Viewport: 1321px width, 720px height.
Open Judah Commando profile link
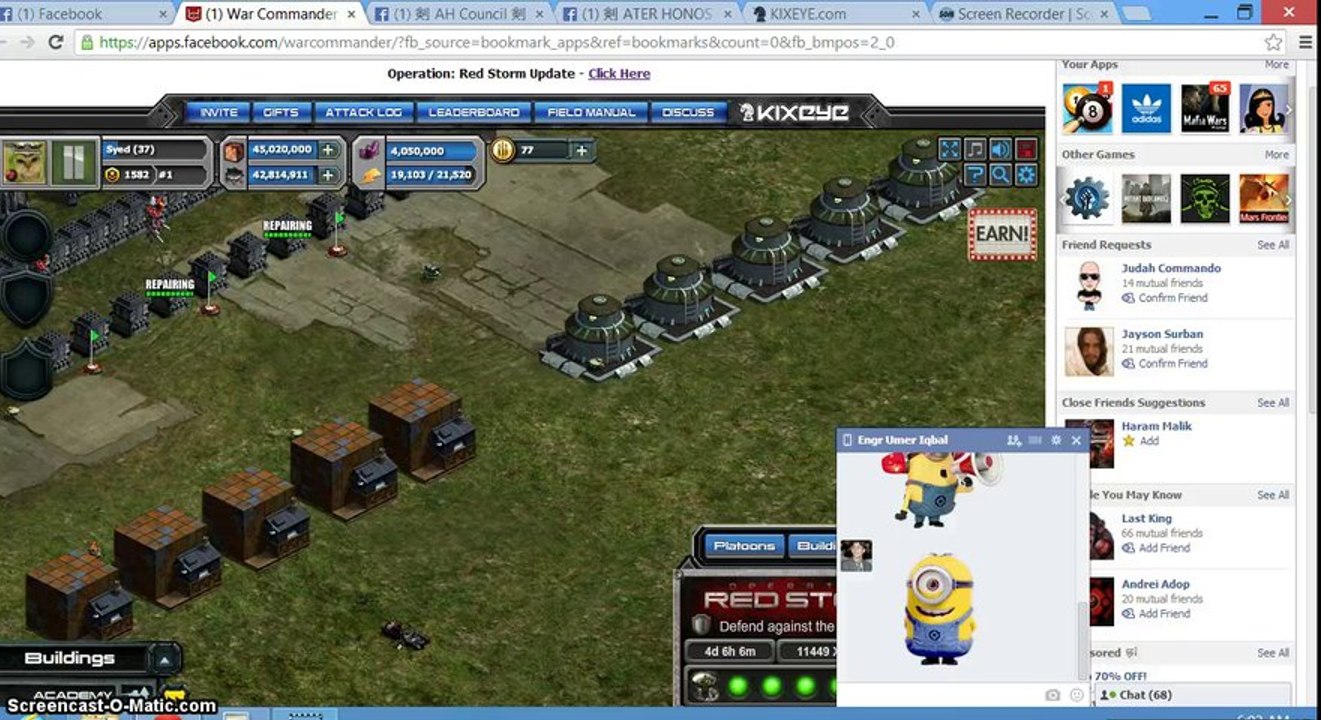coord(1171,268)
